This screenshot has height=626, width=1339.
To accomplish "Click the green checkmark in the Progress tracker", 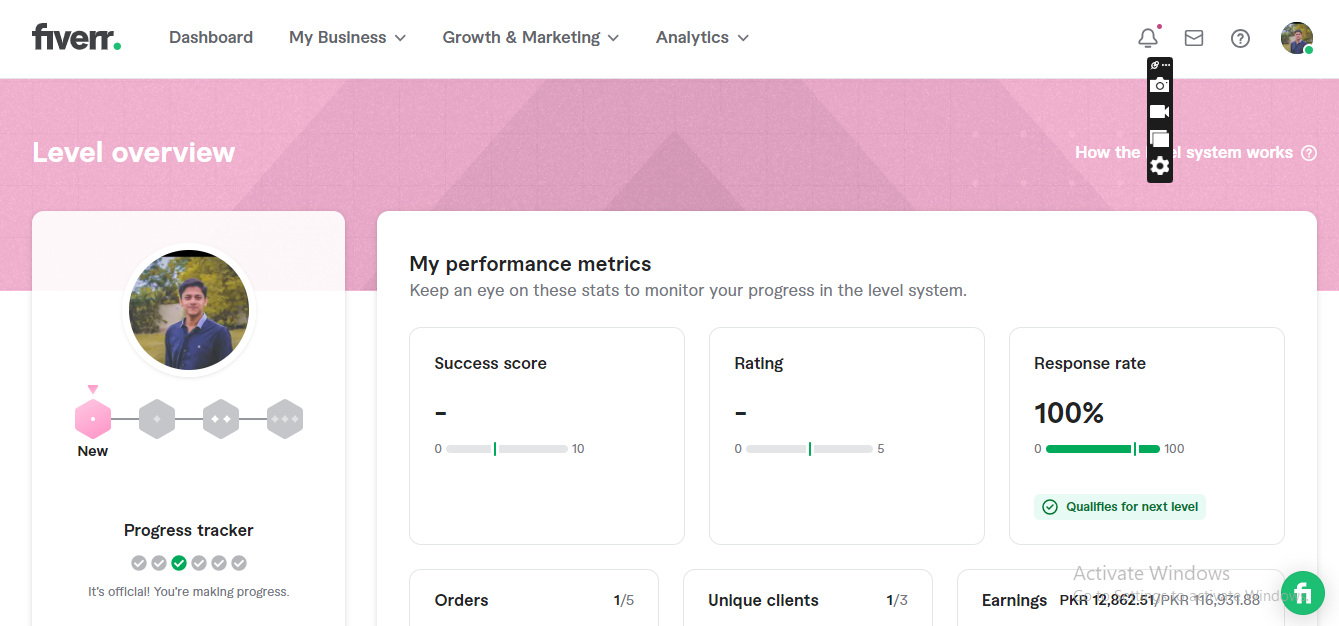I will tap(179, 563).
